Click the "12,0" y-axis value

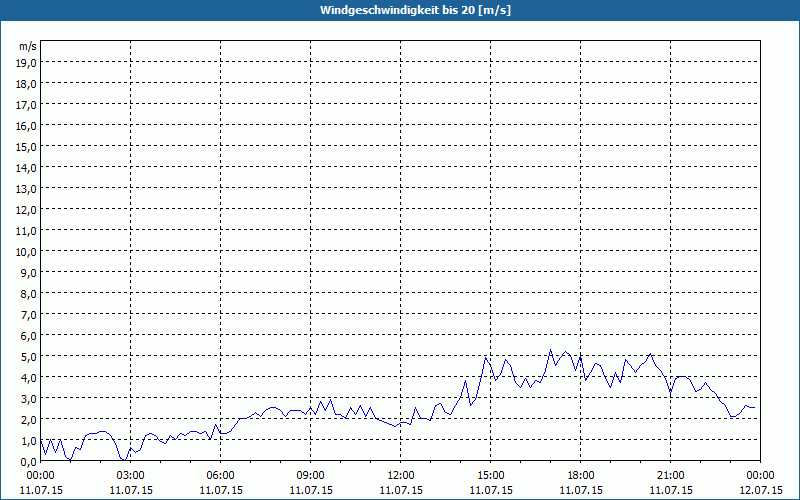pos(27,210)
